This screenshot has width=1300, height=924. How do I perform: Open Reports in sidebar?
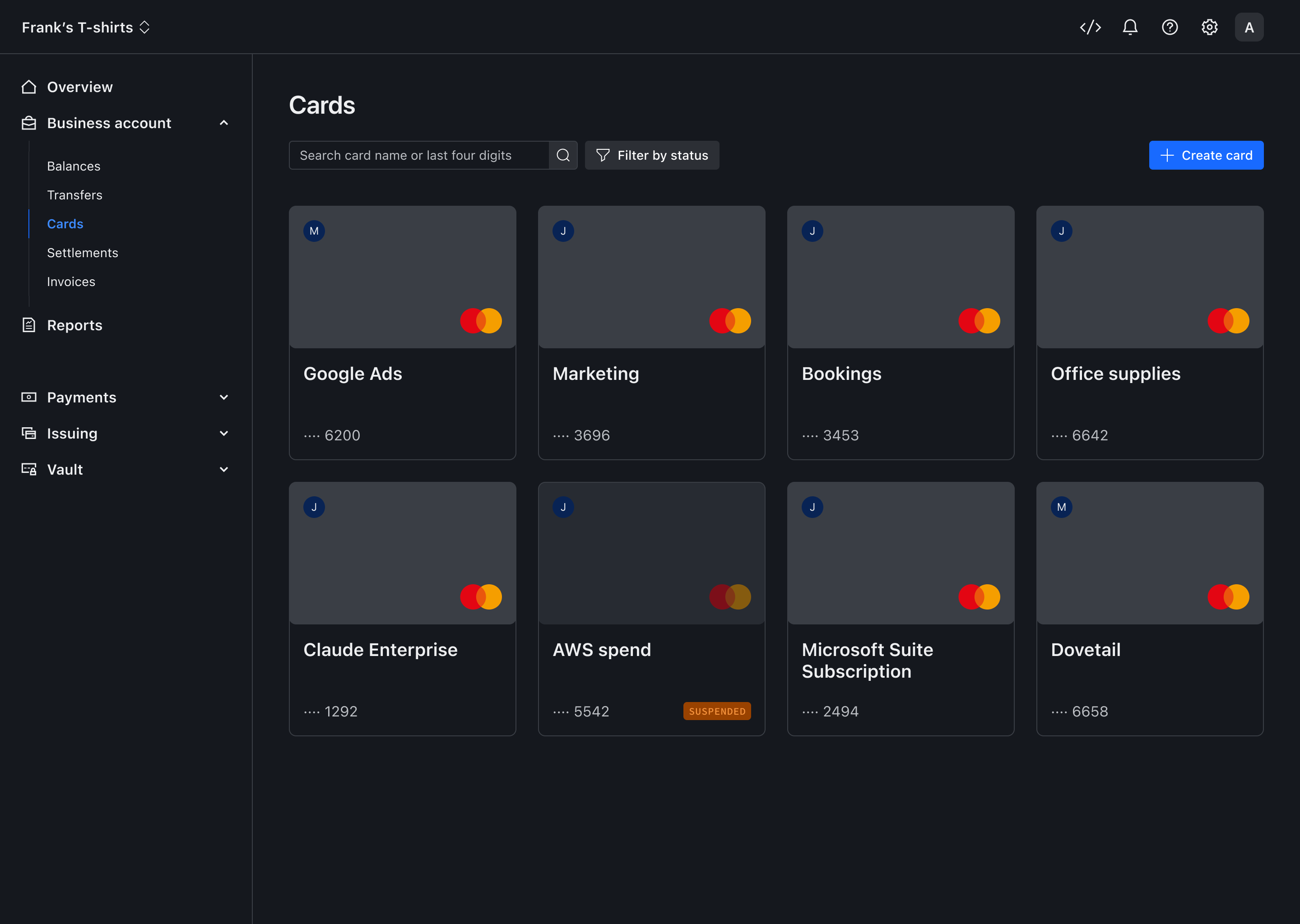tap(74, 325)
